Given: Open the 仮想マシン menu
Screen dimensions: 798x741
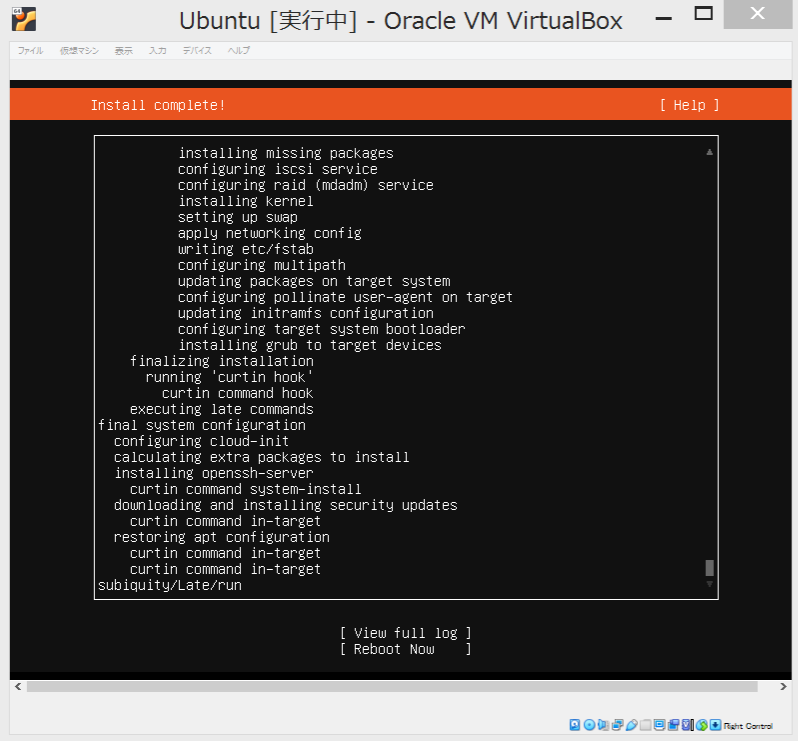Looking at the screenshot, I should (79, 50).
